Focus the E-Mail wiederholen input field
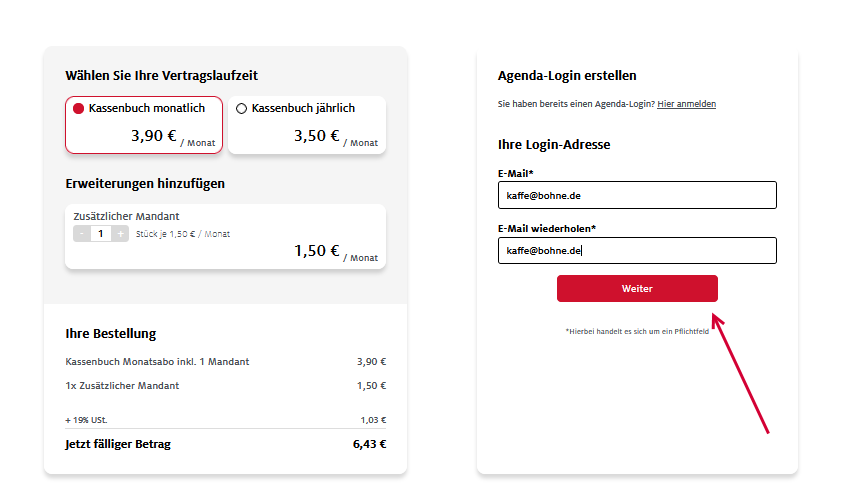The height and width of the screenshot is (496, 864). (637, 250)
